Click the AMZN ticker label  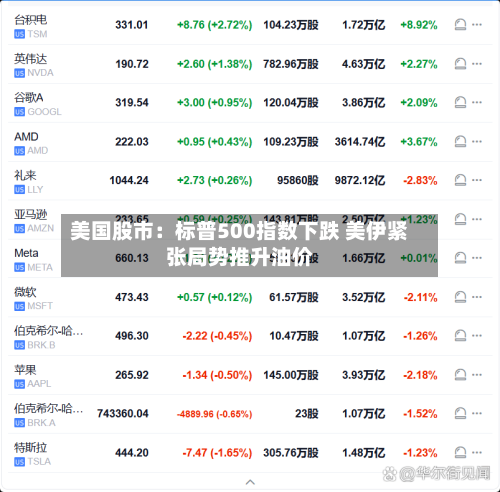point(40,228)
